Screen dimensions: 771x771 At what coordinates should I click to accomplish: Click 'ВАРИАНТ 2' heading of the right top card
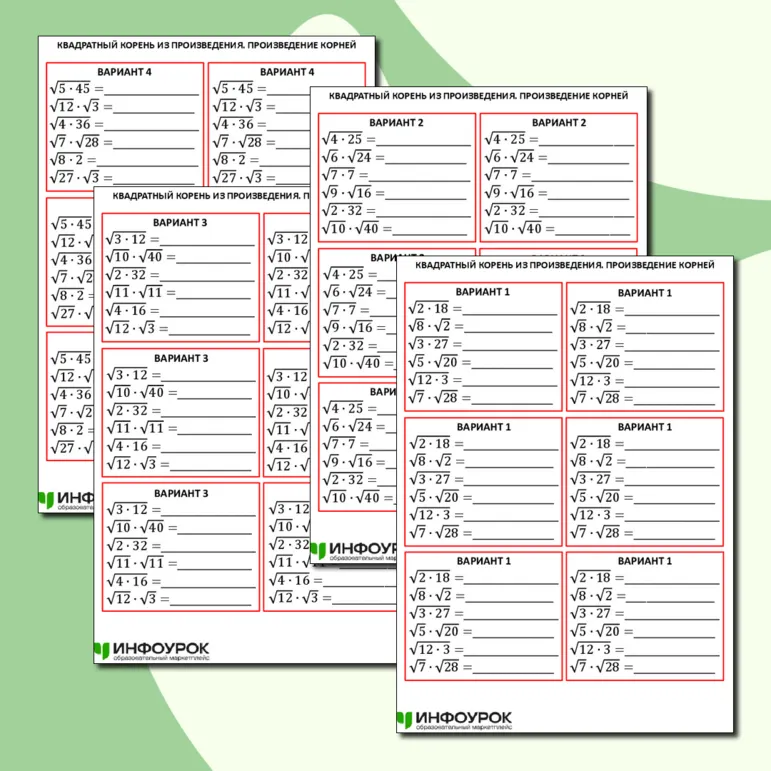[559, 122]
